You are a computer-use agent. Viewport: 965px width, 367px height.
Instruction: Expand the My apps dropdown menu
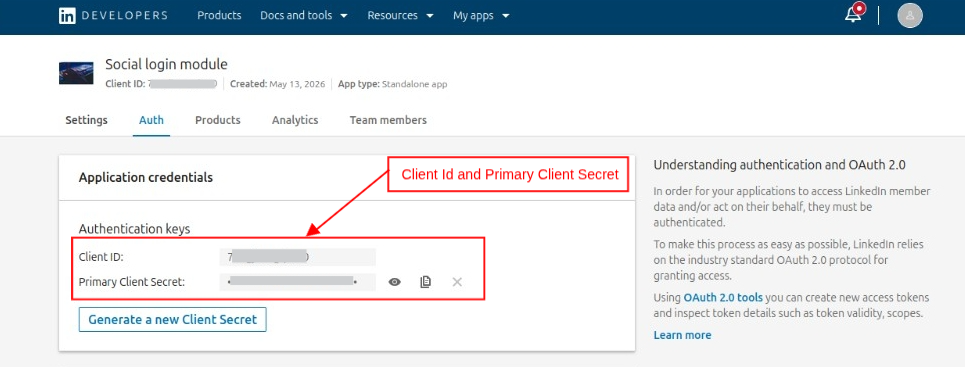pyautogui.click(x=481, y=15)
